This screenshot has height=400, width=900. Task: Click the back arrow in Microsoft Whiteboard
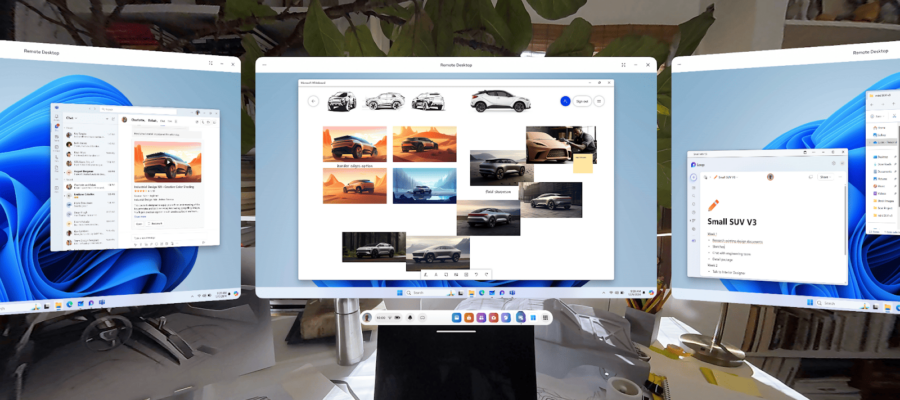(x=313, y=101)
